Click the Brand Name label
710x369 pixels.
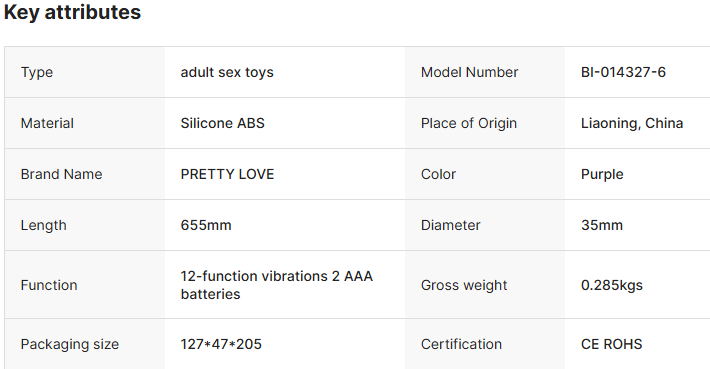62,174
